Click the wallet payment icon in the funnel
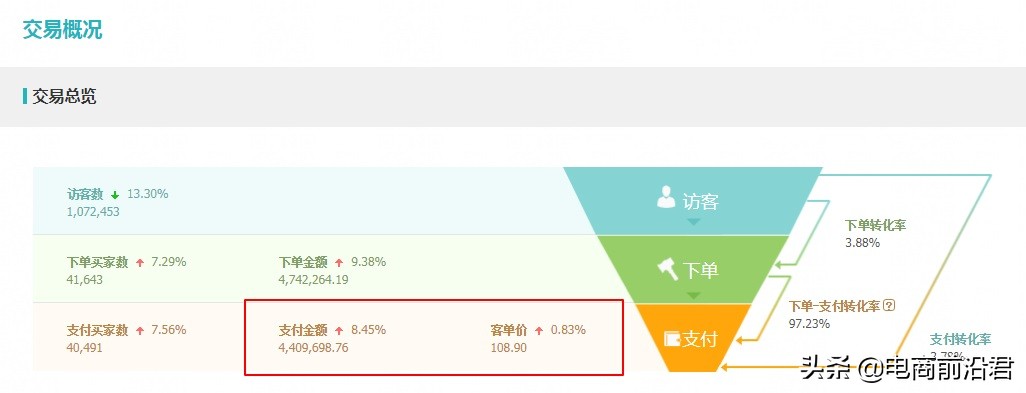The width and height of the screenshot is (1026, 393). click(672, 339)
